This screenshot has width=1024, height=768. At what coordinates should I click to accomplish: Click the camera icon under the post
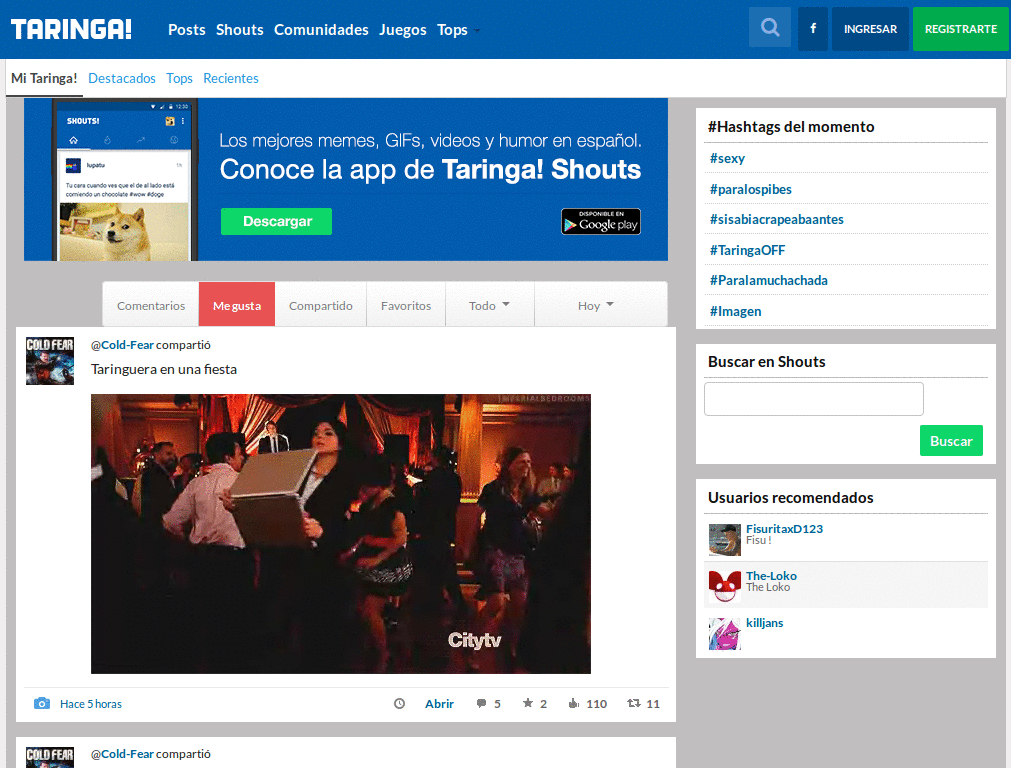click(42, 703)
